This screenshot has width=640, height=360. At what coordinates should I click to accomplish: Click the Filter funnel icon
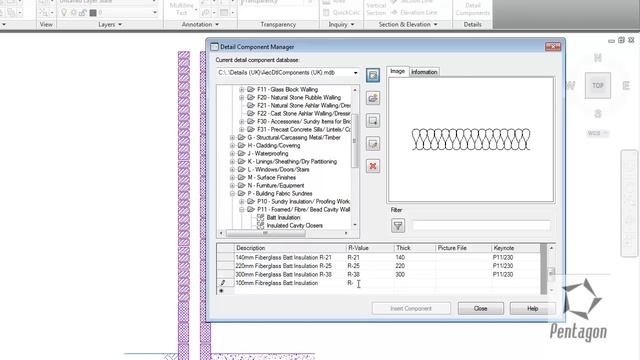click(x=398, y=225)
